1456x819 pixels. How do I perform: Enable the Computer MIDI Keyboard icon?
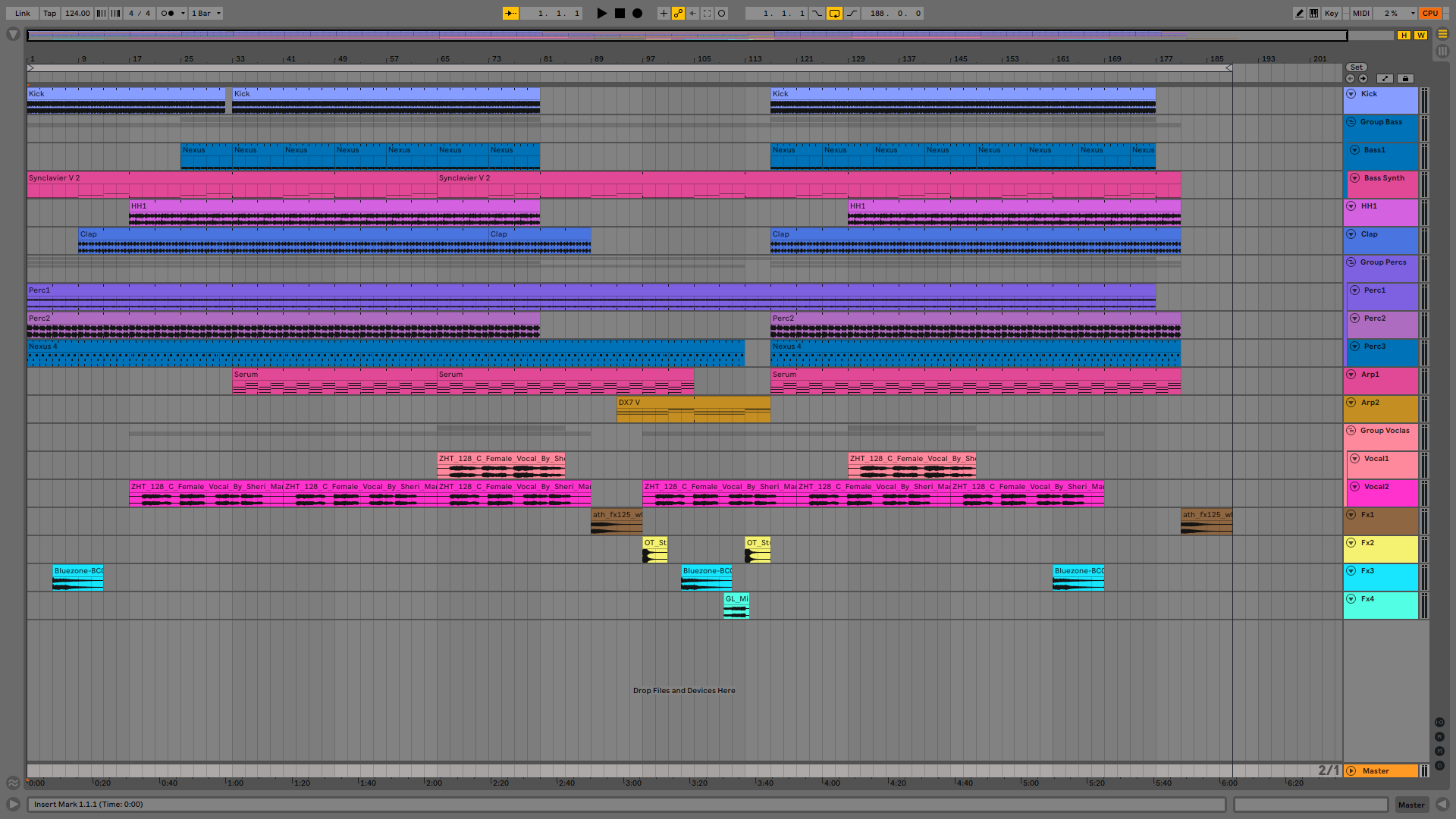(x=1313, y=13)
